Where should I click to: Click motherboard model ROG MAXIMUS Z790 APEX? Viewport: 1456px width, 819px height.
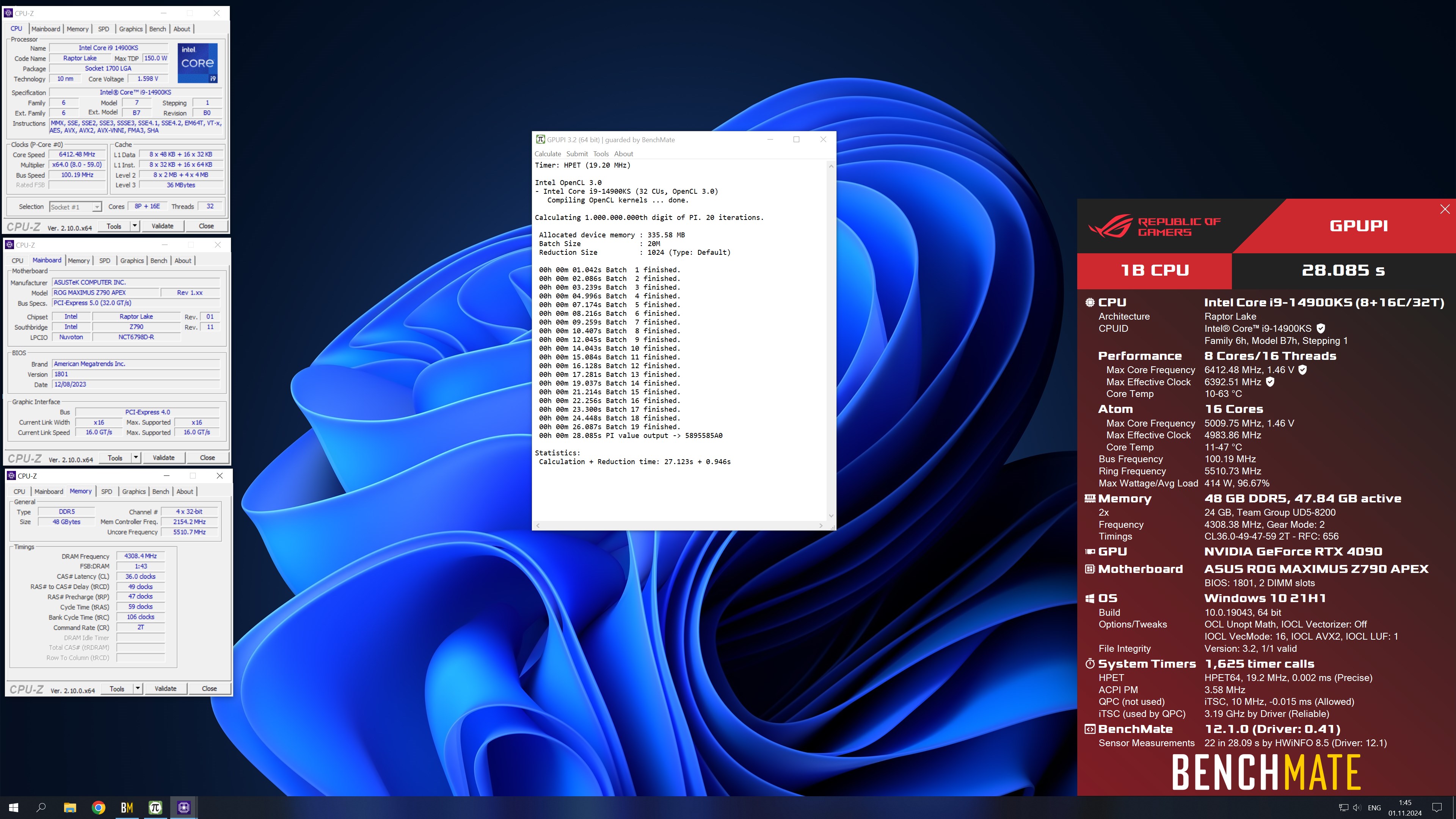tap(105, 293)
